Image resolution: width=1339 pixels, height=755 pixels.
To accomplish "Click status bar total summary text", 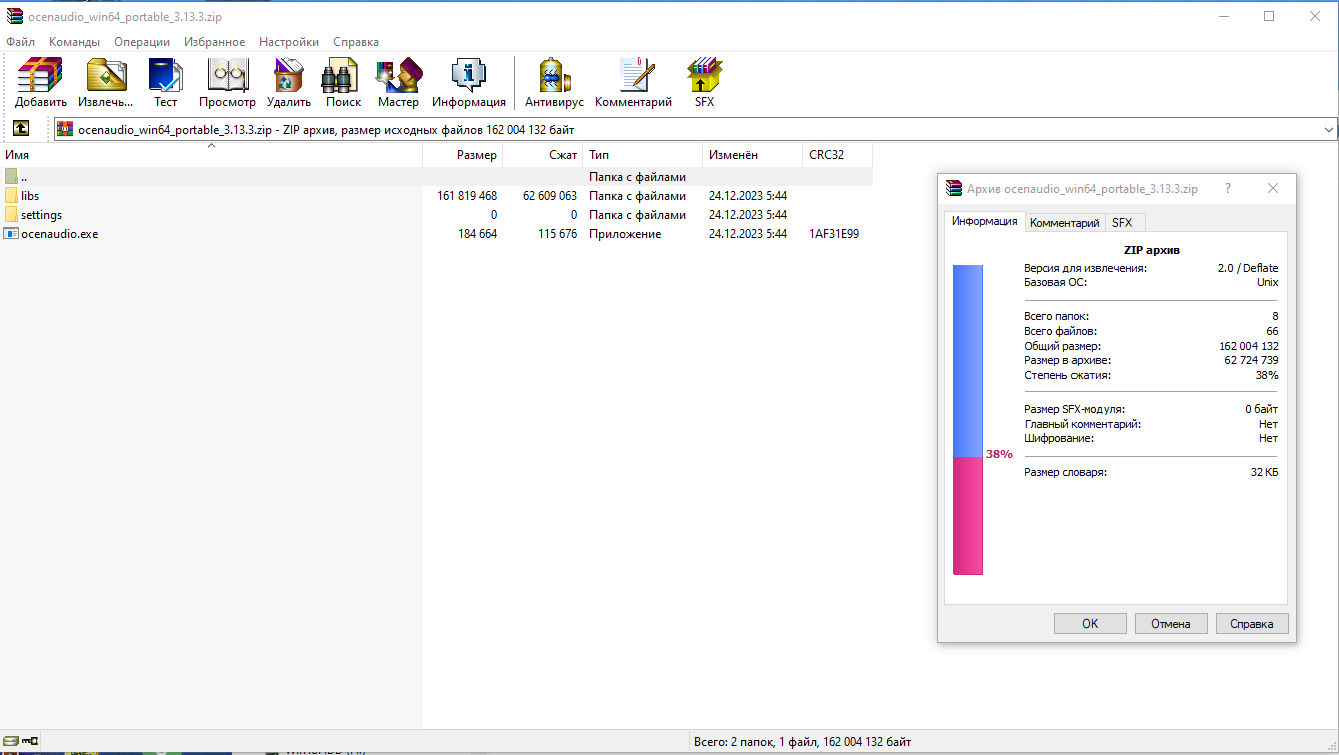I will point(802,742).
